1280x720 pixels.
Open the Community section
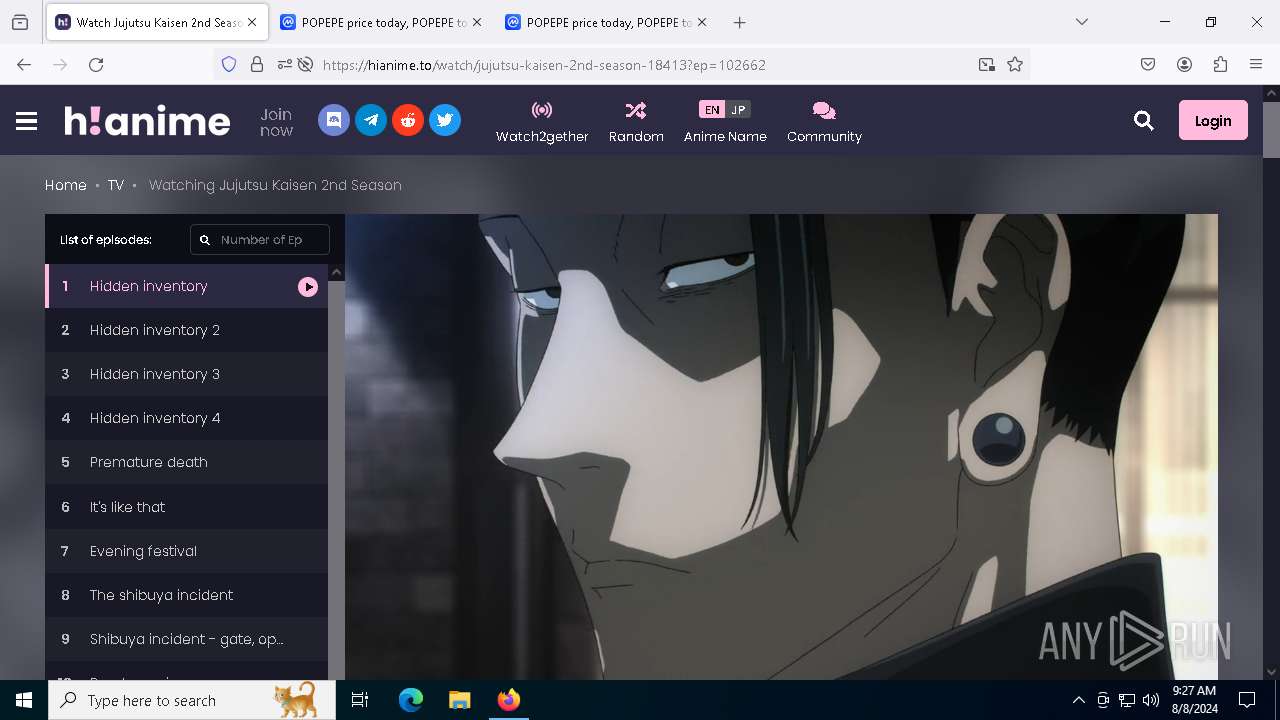(824, 122)
